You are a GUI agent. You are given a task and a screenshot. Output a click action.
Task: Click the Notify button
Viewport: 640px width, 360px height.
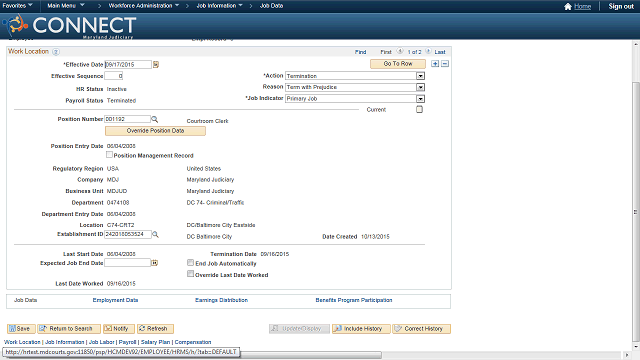click(x=118, y=329)
